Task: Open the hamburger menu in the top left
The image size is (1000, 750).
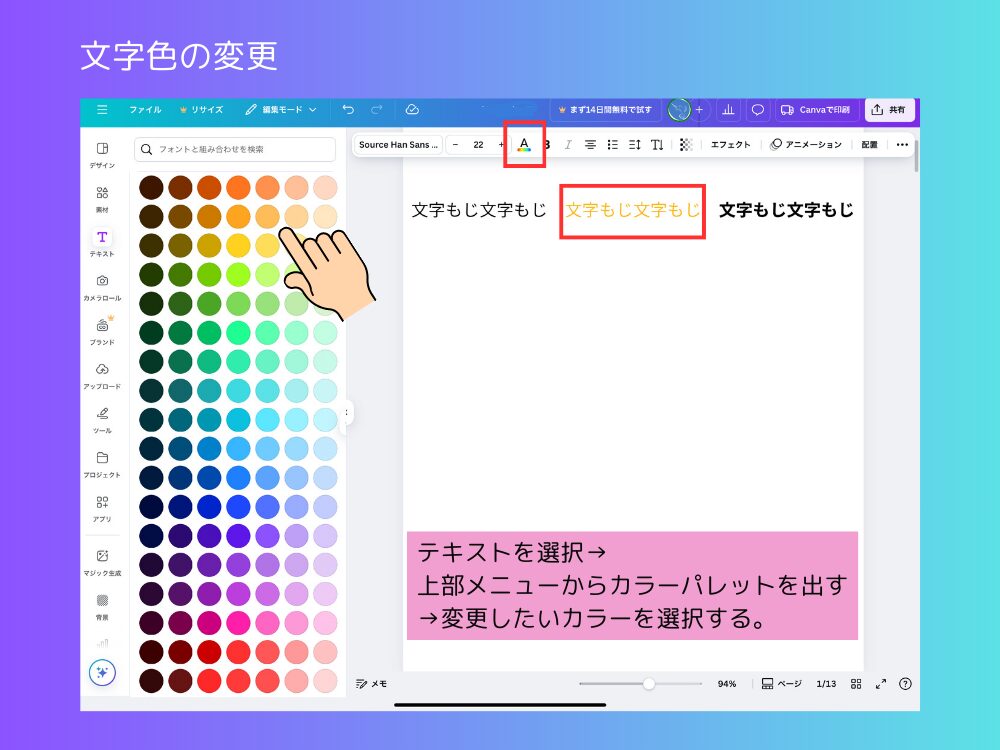Action: click(x=102, y=110)
